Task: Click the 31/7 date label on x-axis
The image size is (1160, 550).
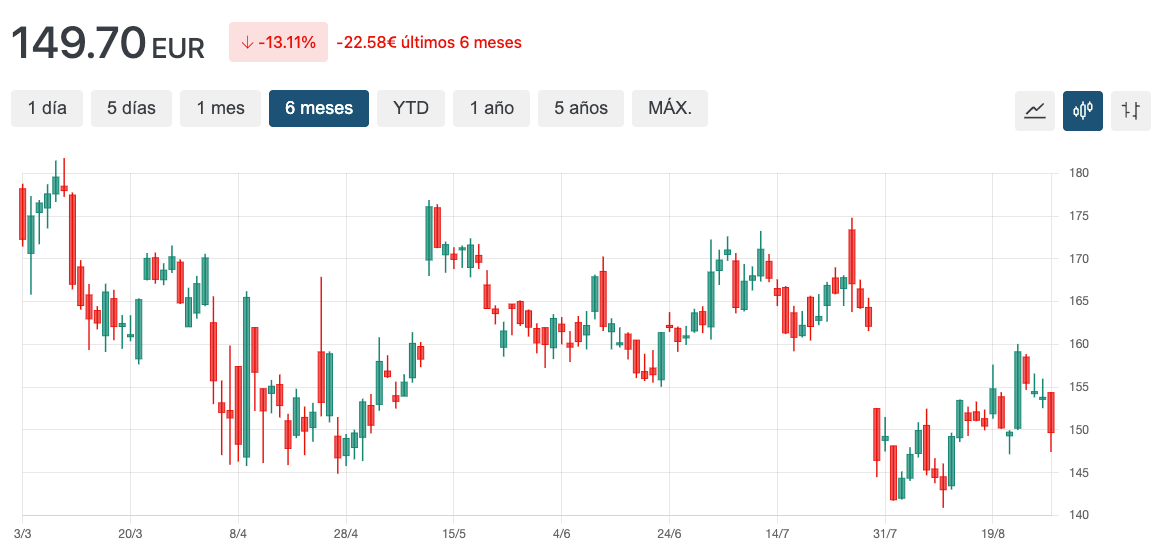Action: [x=884, y=534]
